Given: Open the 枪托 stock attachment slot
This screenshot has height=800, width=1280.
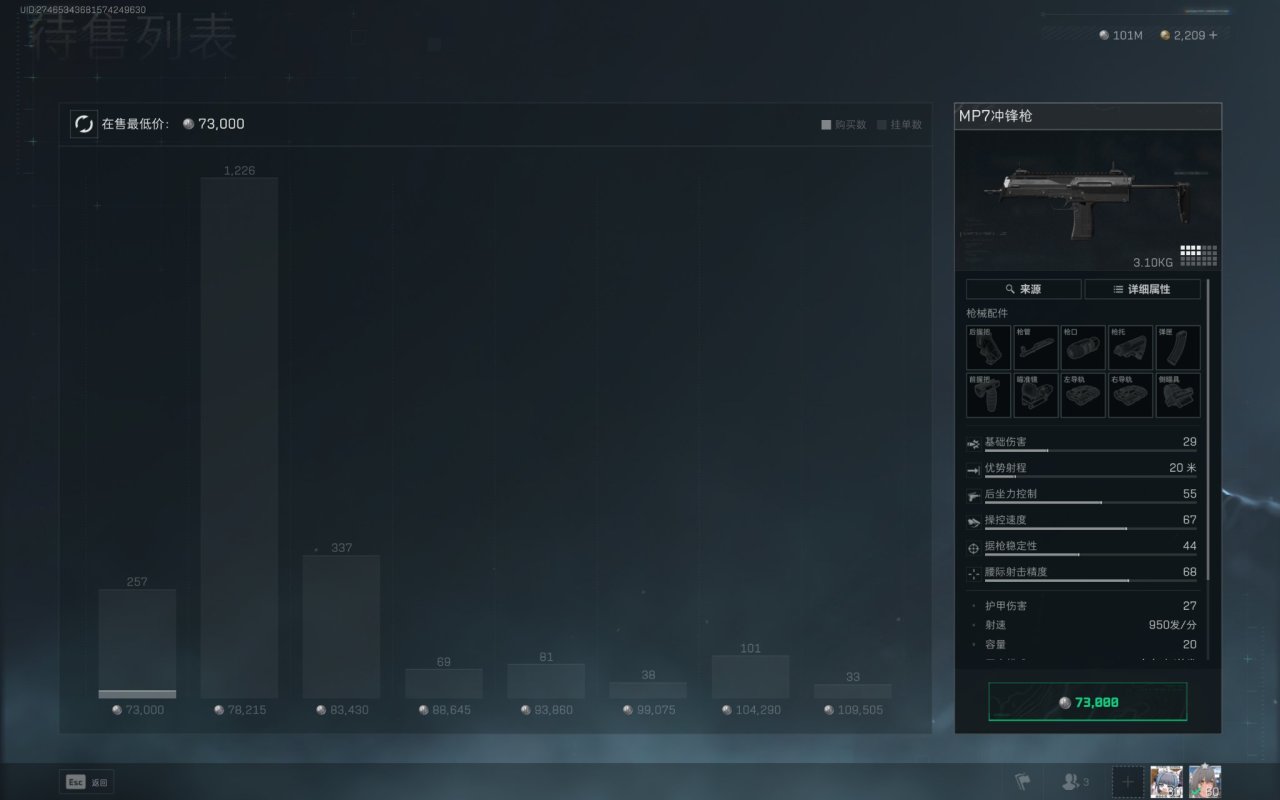Looking at the screenshot, I should pyautogui.click(x=1131, y=348).
